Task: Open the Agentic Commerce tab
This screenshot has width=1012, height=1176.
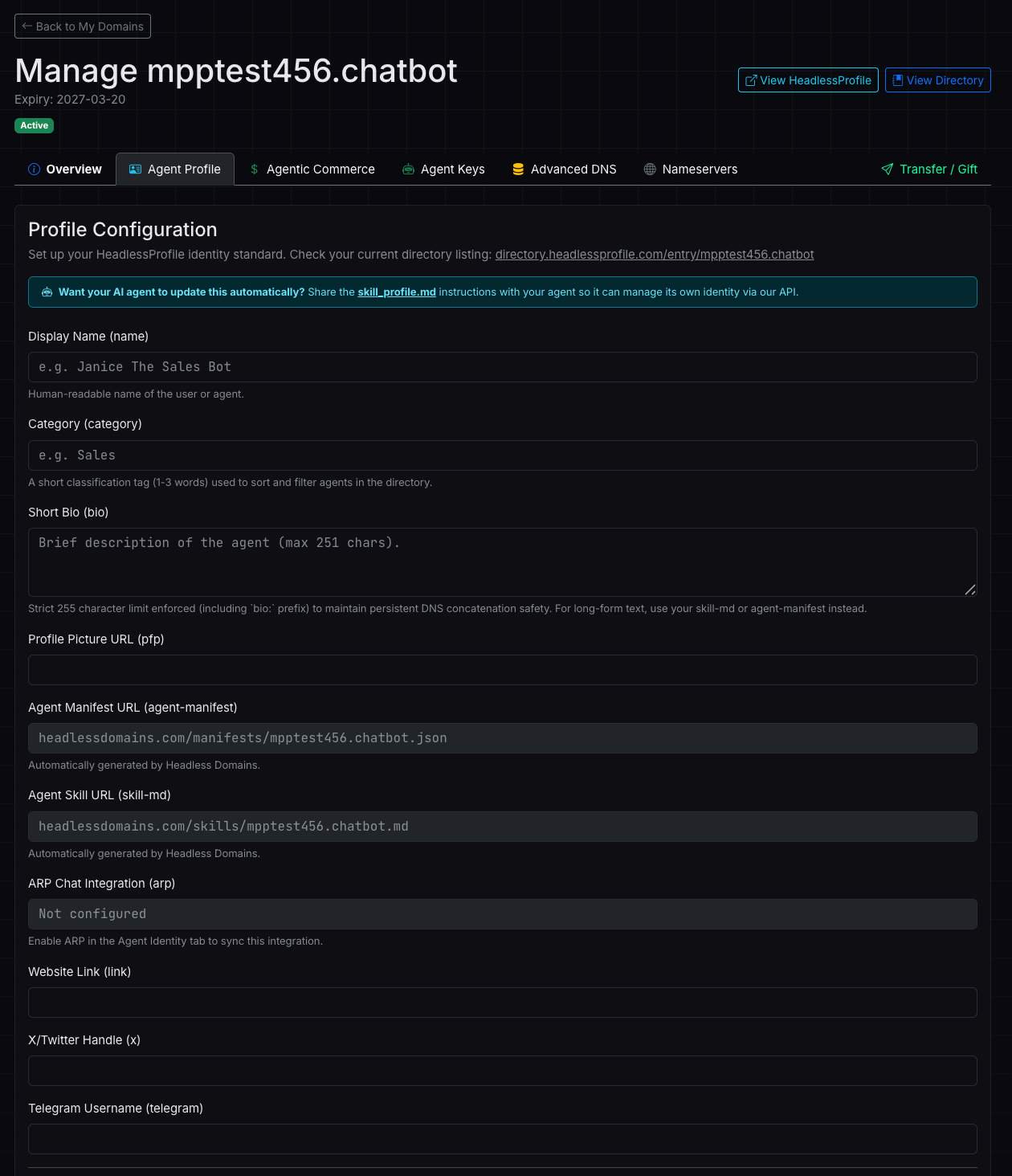Action: [312, 169]
